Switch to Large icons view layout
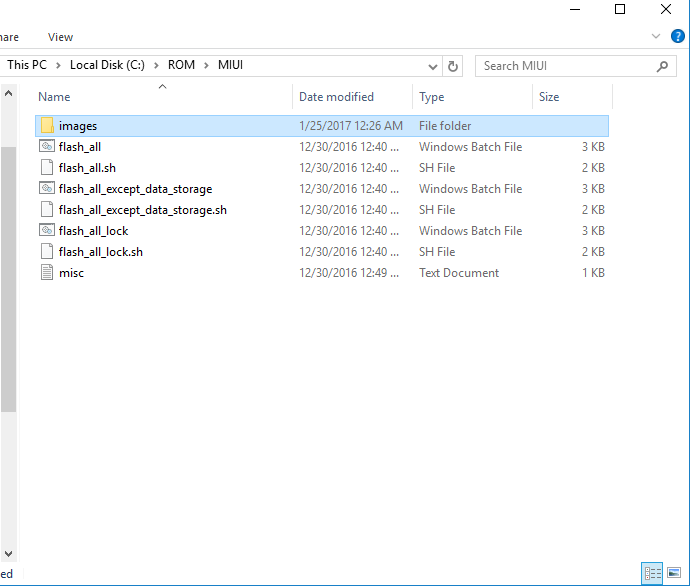The width and height of the screenshot is (692, 588). (674, 573)
